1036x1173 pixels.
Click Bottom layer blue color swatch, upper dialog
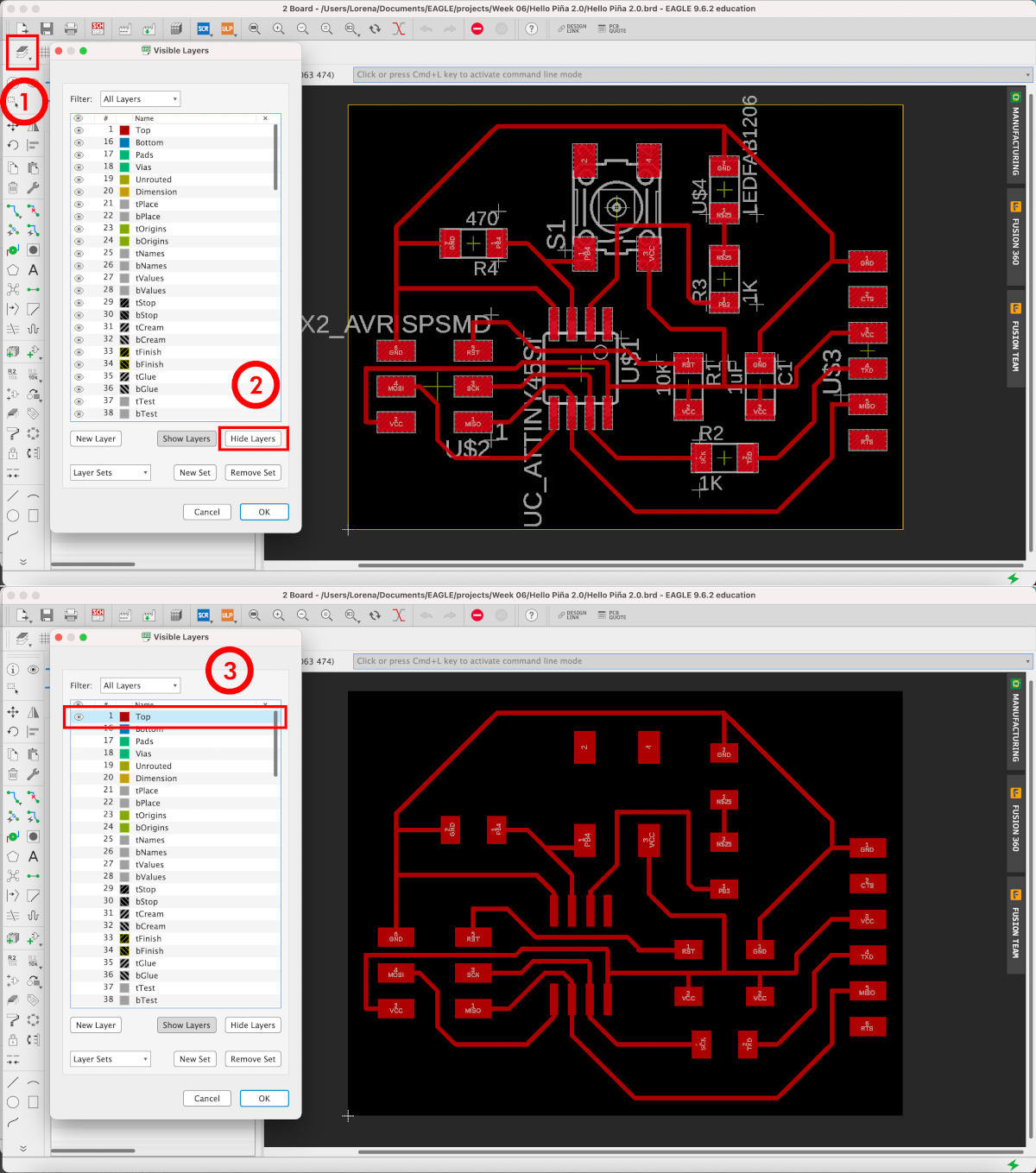tap(124, 142)
